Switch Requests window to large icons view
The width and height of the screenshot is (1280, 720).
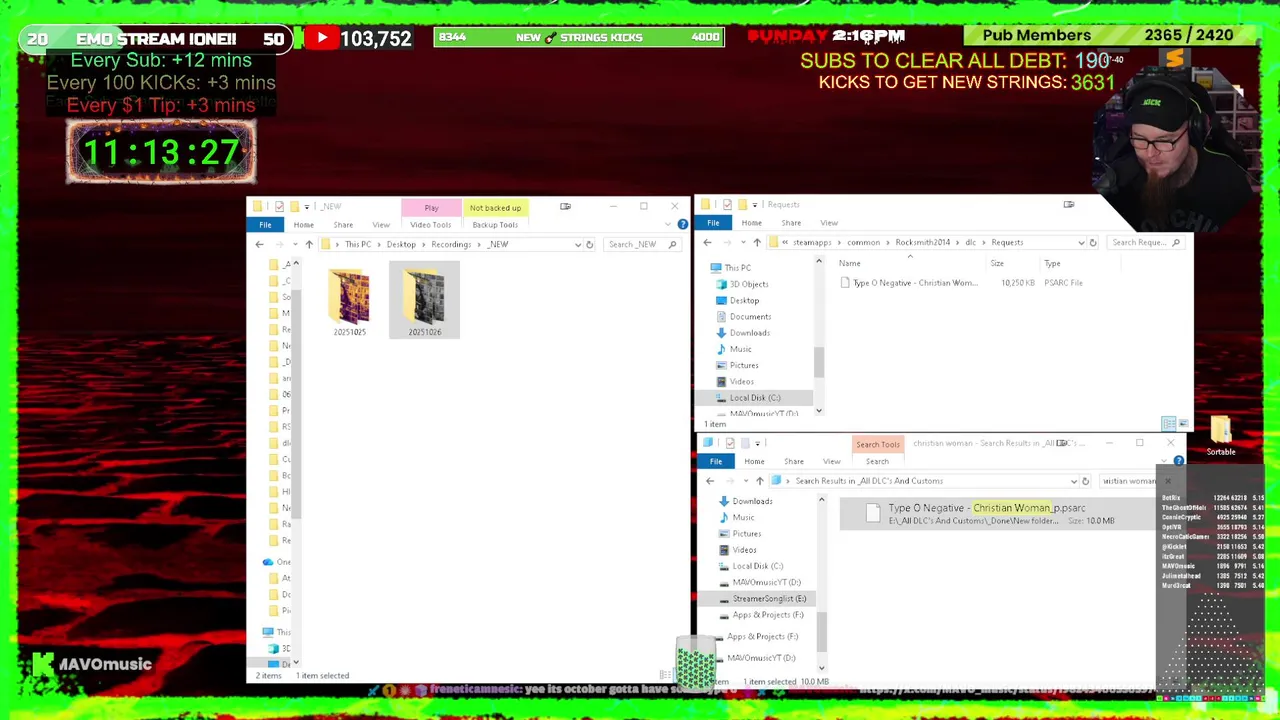(1183, 424)
